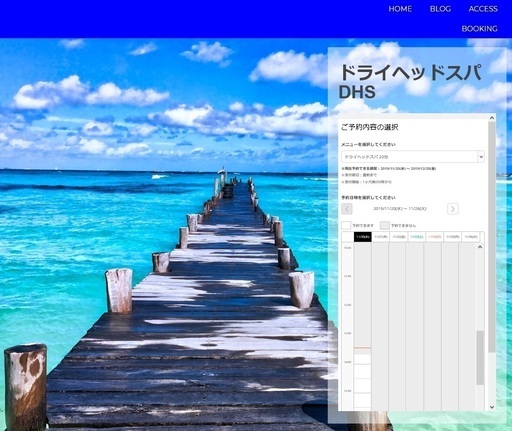512x431 pixels.
Task: Select the black highlighted 11/20 date column
Action: click(x=363, y=237)
